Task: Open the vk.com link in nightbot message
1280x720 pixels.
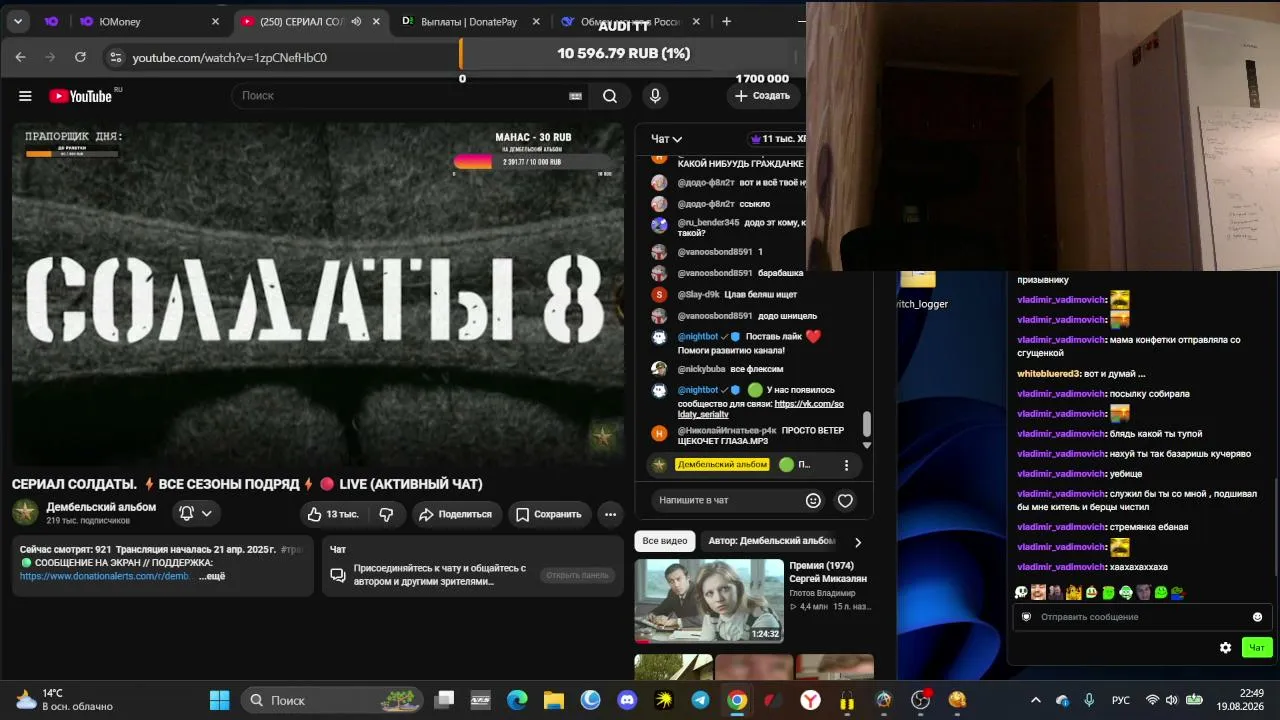Action: pyautogui.click(x=760, y=409)
